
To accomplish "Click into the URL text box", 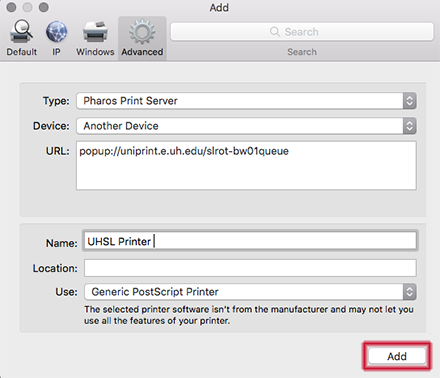I will coord(246,165).
